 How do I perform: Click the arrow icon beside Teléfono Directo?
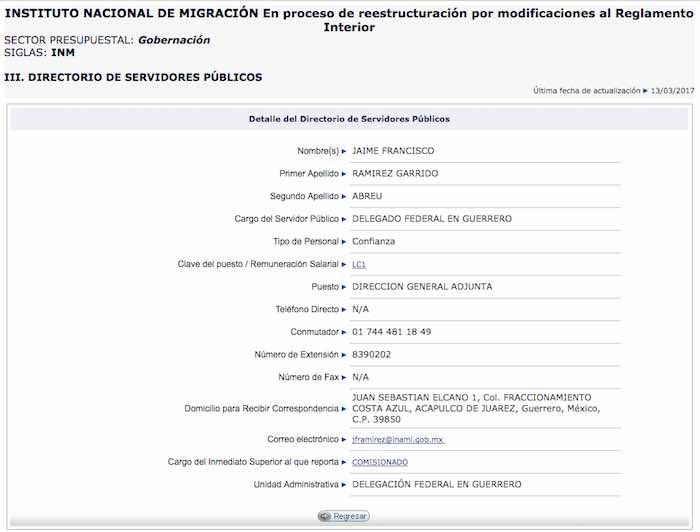pos(344,309)
